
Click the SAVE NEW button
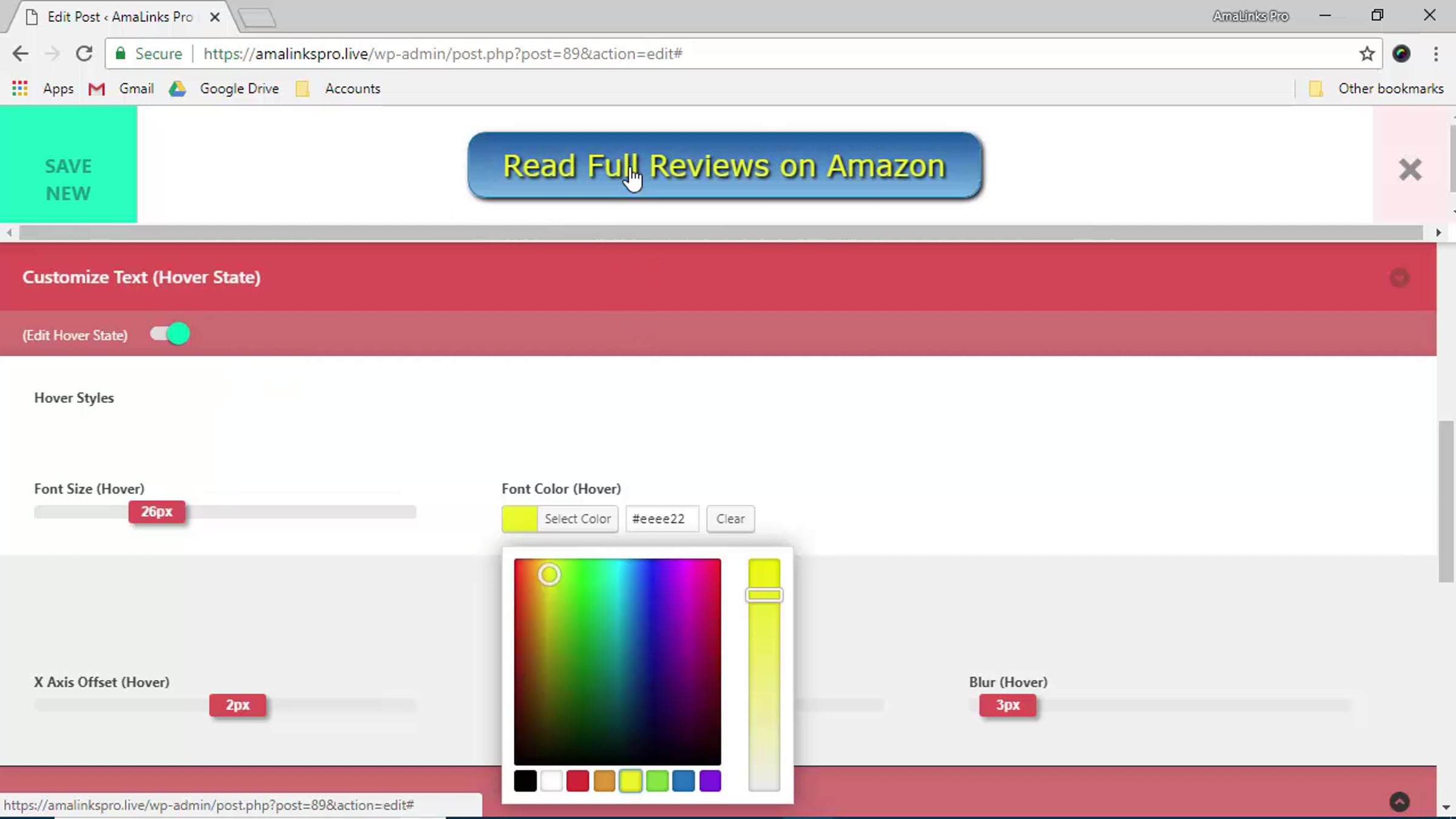click(x=68, y=180)
